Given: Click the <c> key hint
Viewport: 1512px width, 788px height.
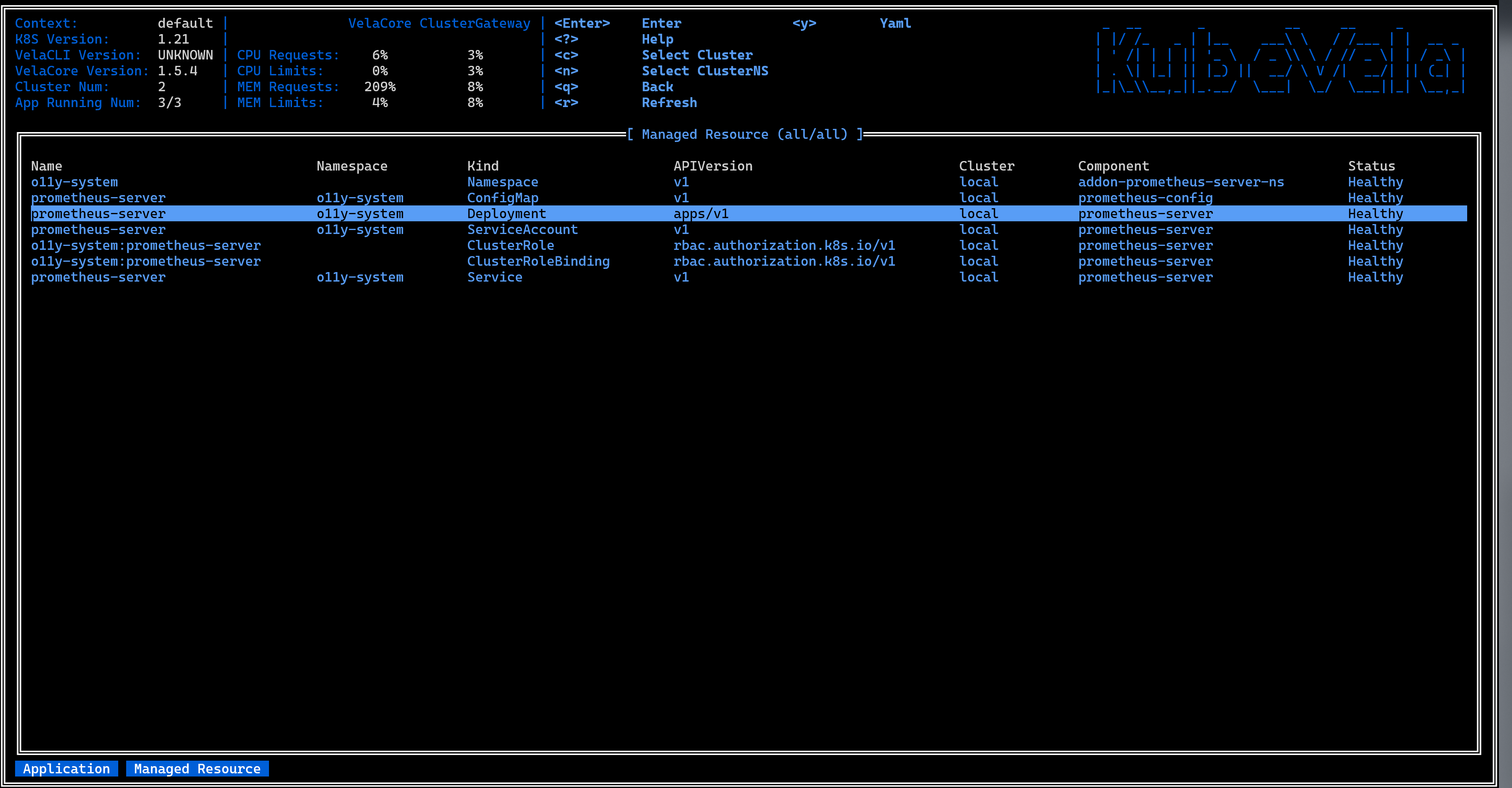Looking at the screenshot, I should (x=567, y=55).
